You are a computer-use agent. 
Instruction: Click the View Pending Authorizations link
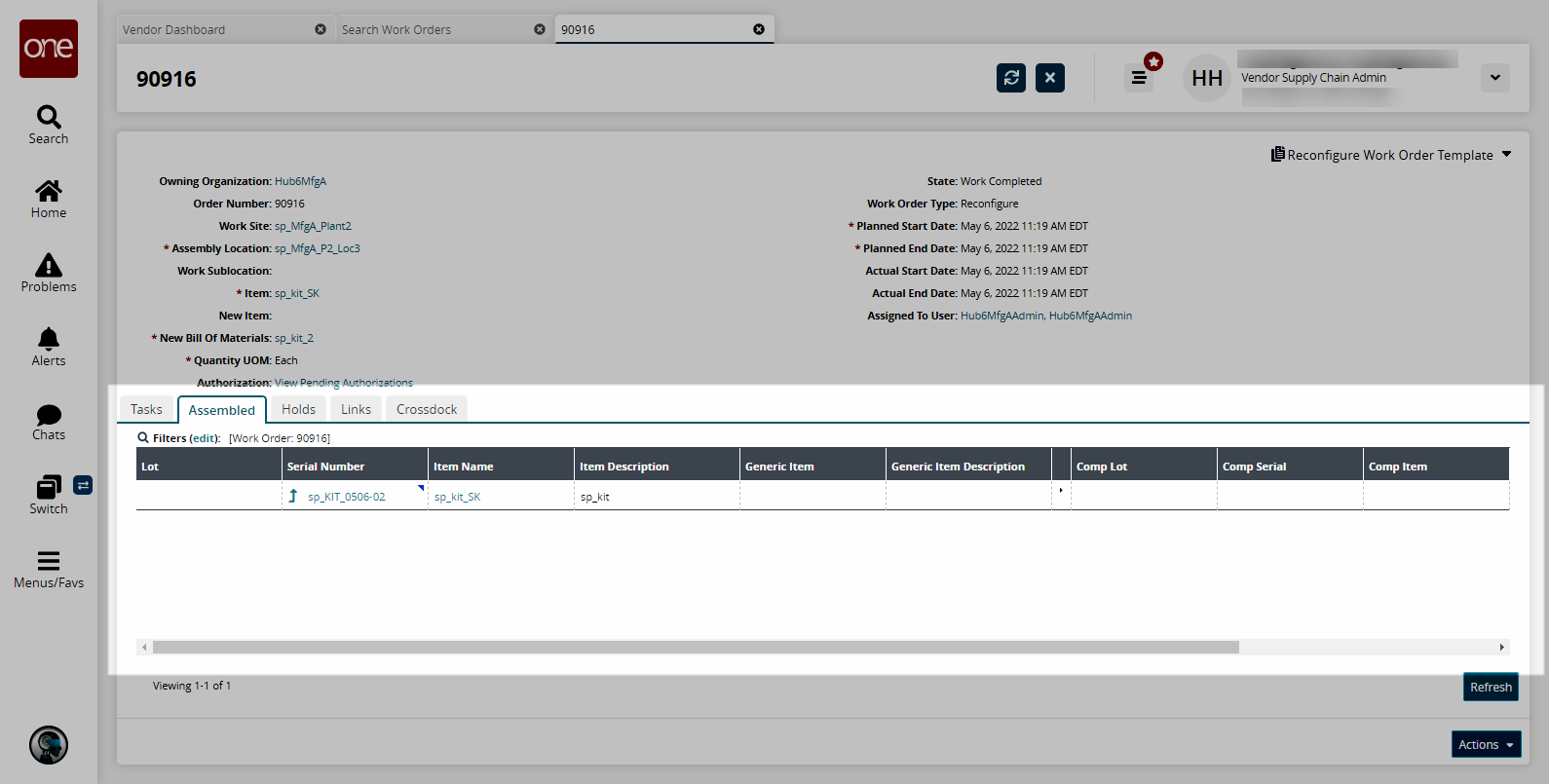click(x=344, y=383)
